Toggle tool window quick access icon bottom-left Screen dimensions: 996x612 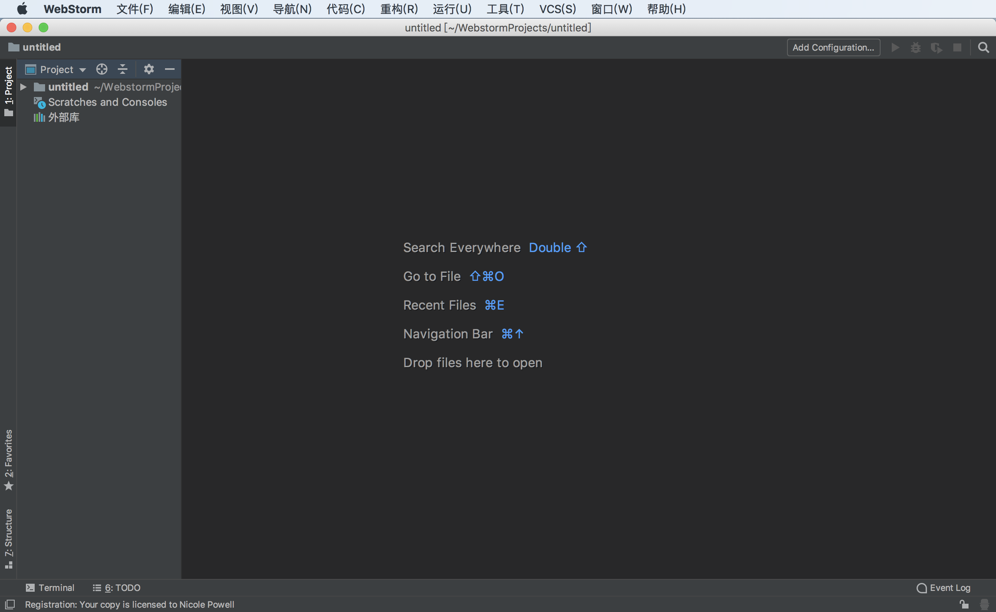[x=10, y=604]
